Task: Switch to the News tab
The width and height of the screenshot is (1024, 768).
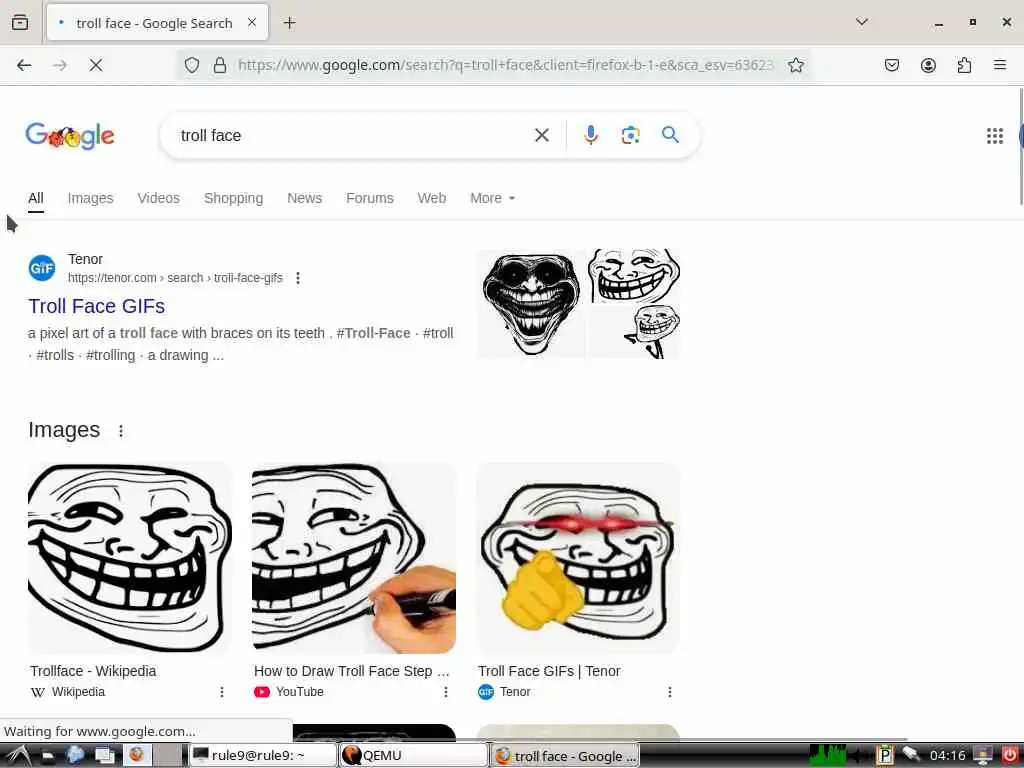Action: (x=304, y=198)
